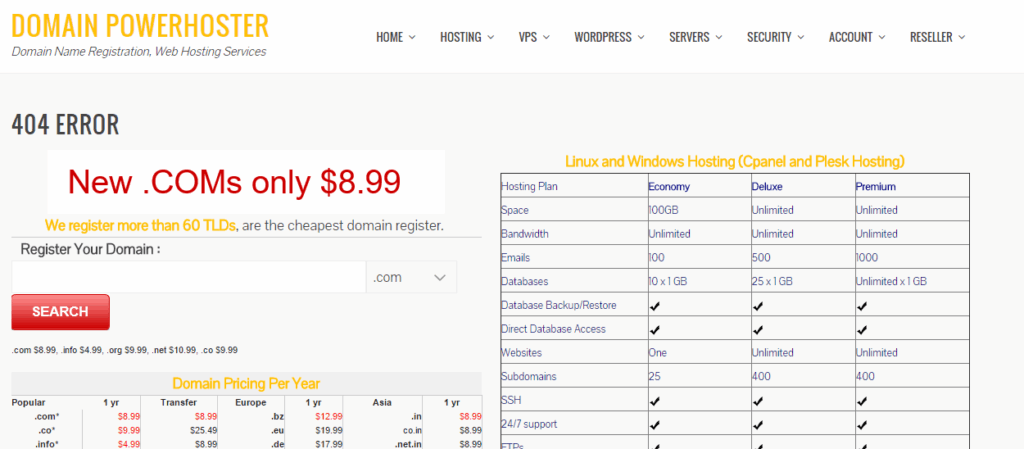Expand the WORDPRESS navigation menu
Screen dimensions: 1024x449
[x=609, y=37]
